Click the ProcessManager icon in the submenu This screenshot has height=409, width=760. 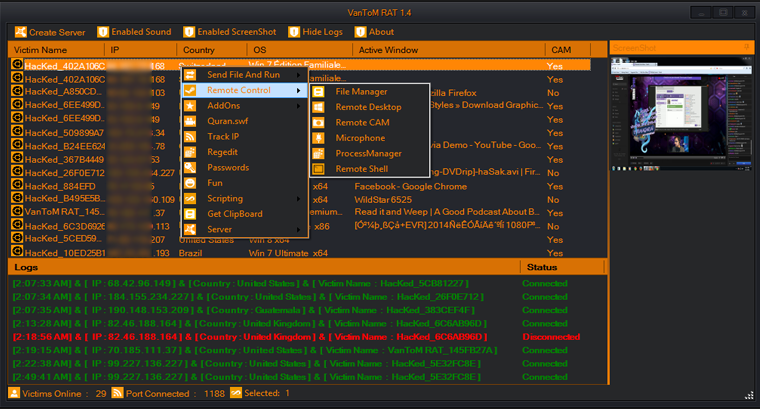pyautogui.click(x=318, y=154)
